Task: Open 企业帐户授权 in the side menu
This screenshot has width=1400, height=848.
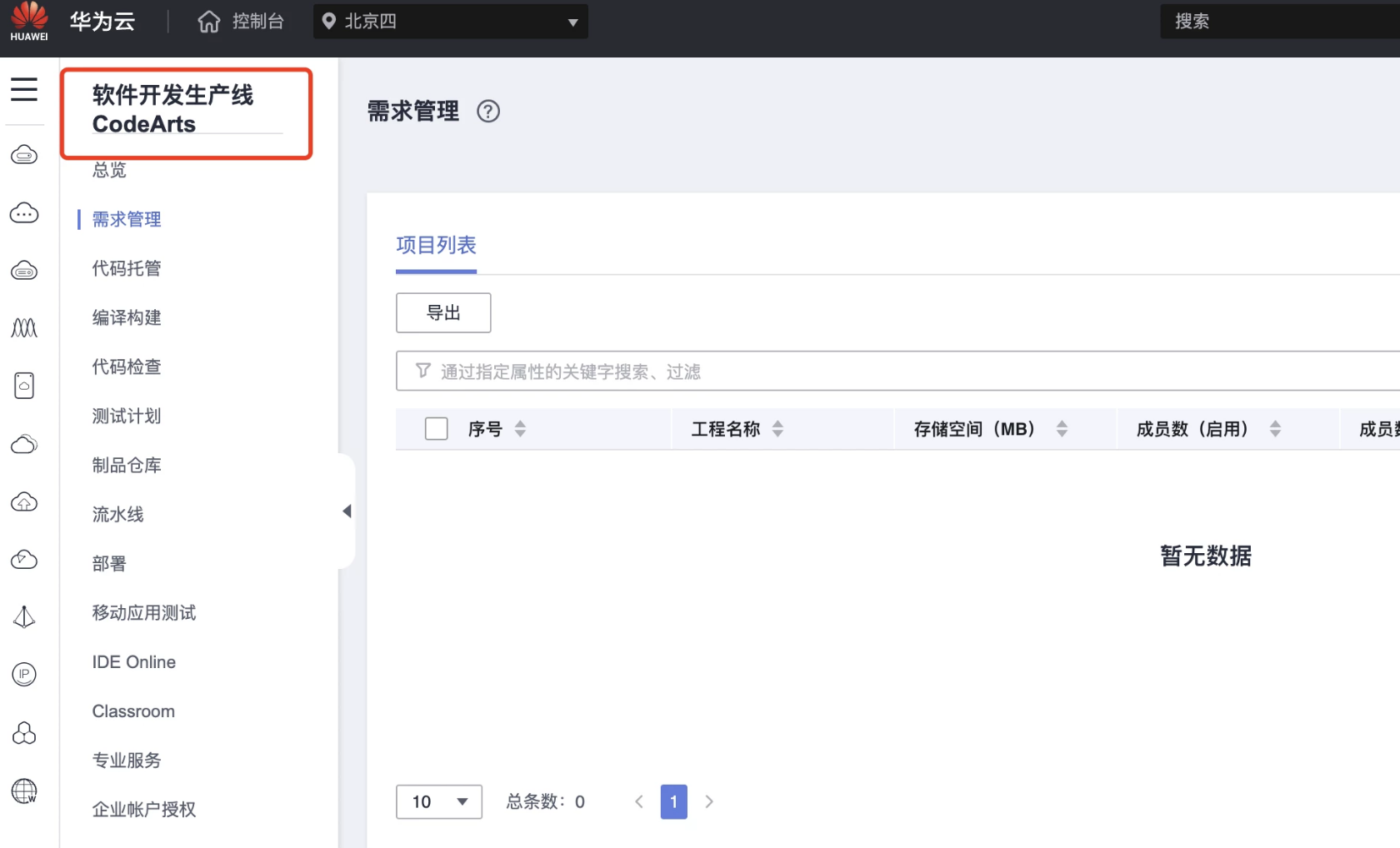Action: [144, 809]
